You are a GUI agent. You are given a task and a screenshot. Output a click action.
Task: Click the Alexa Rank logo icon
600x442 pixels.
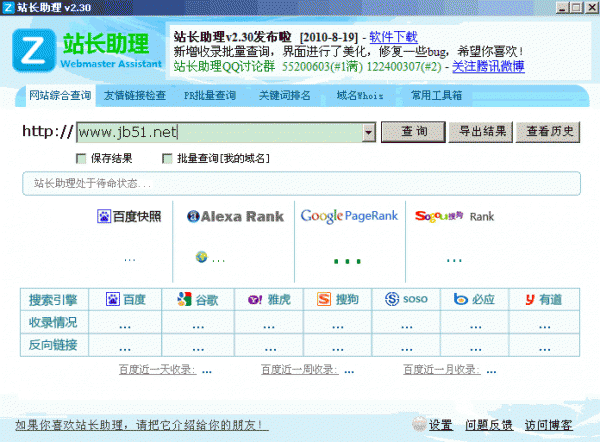point(193,217)
